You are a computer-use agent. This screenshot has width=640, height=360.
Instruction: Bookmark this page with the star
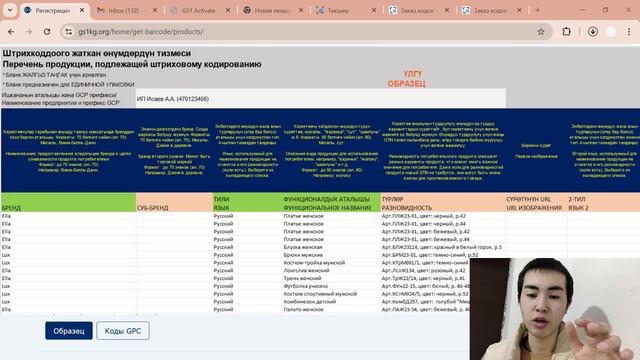coord(541,31)
